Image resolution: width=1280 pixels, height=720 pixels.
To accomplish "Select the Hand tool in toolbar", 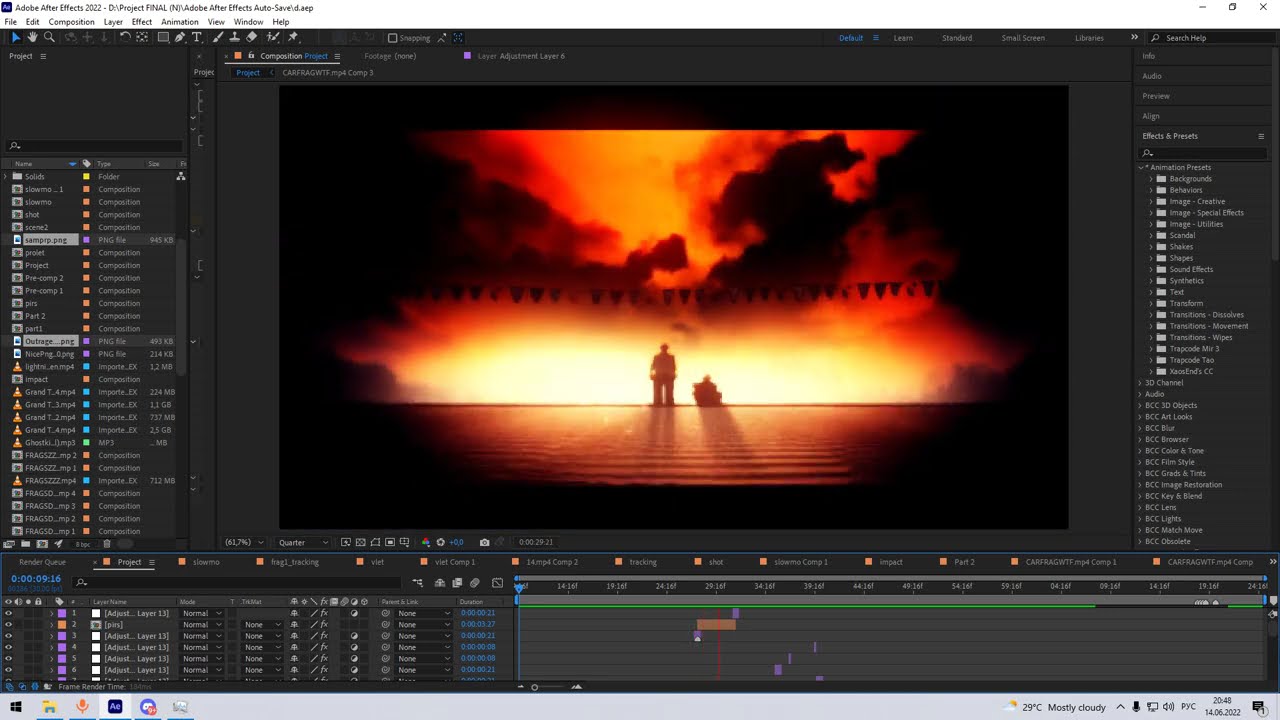I will 32,37.
